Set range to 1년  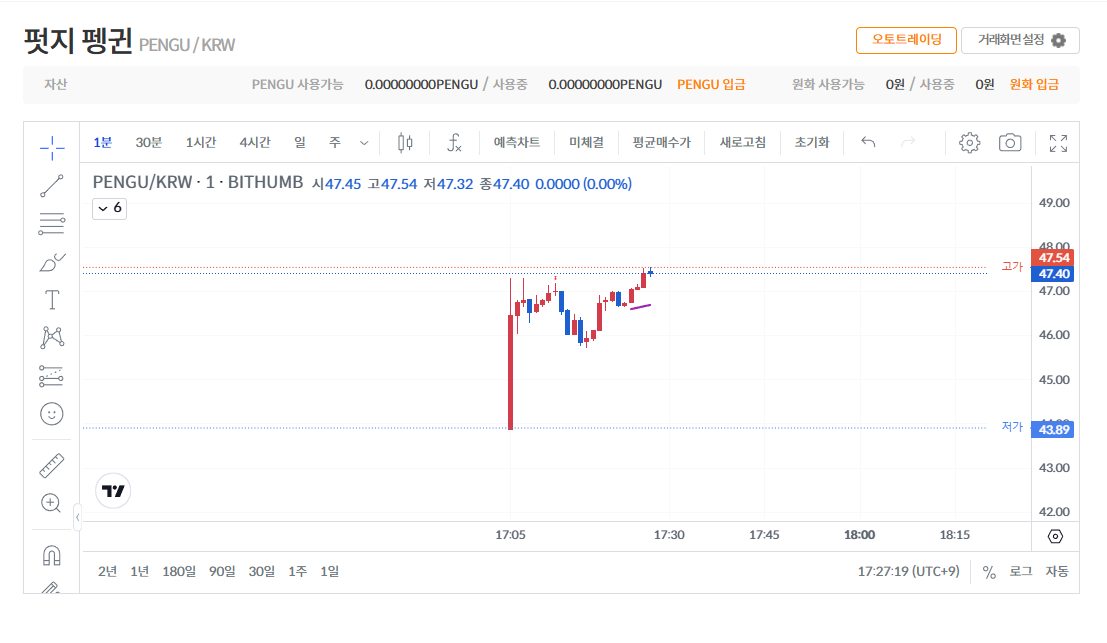click(x=140, y=572)
